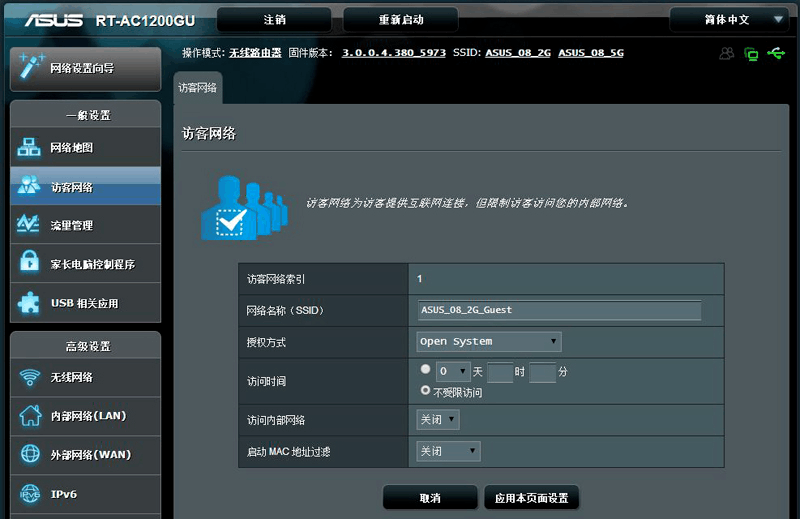The height and width of the screenshot is (519, 800).
Task: Click the green client devices status icon
Action: [751, 54]
